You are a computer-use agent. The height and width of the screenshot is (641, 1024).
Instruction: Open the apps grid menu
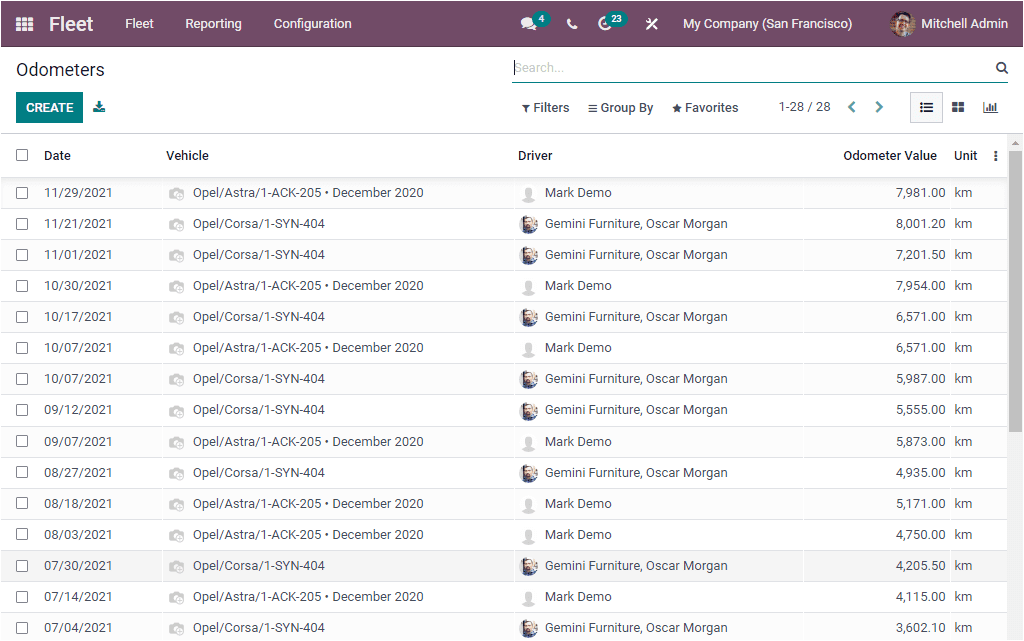point(24,24)
